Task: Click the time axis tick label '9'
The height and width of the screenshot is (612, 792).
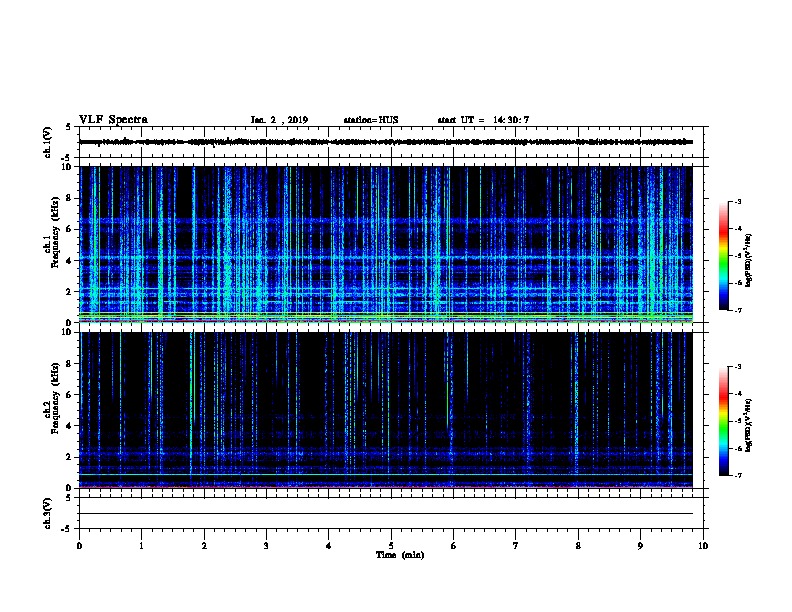Action: click(640, 546)
